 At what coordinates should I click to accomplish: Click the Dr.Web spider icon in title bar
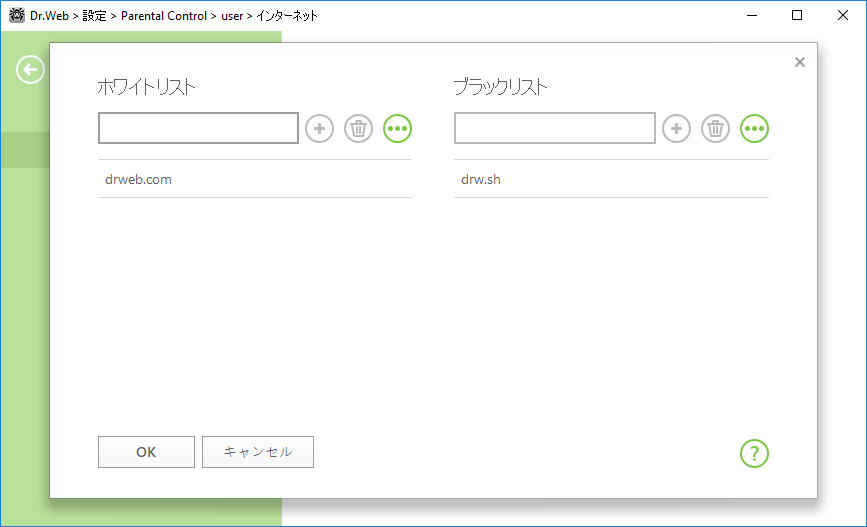(17, 15)
